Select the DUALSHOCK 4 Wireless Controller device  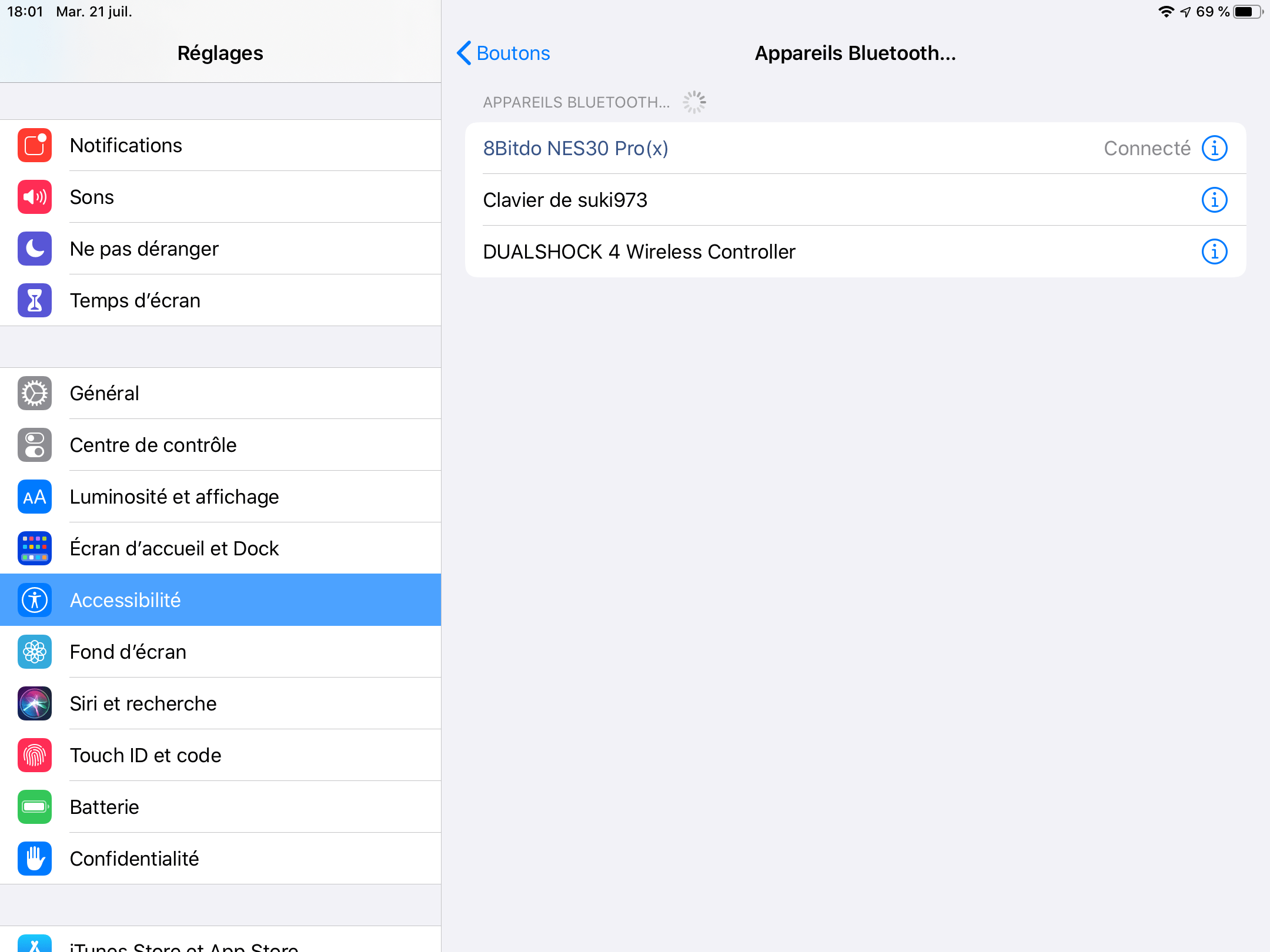click(855, 252)
